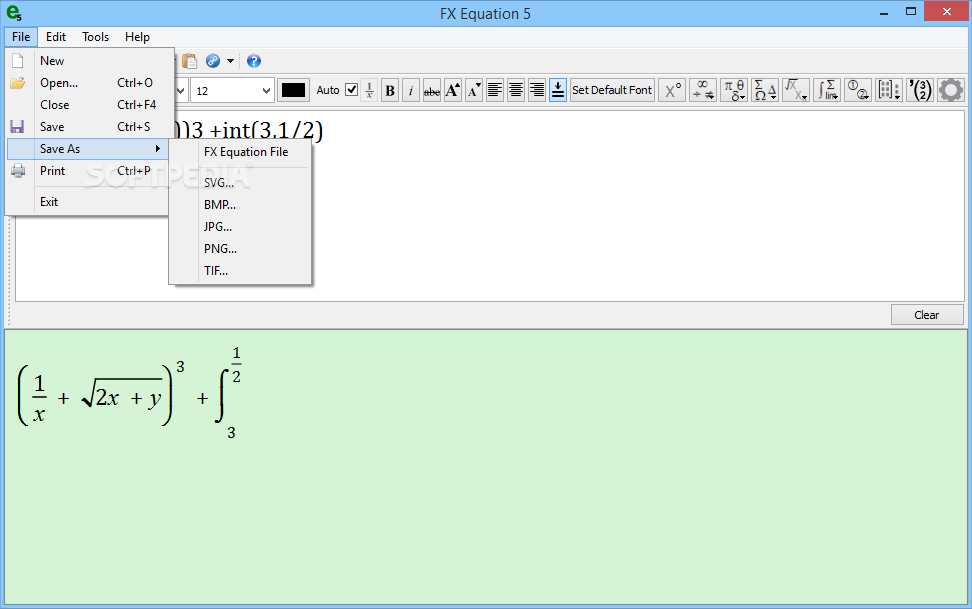972x609 pixels.
Task: Pick the black font color swatch
Action: point(293,91)
